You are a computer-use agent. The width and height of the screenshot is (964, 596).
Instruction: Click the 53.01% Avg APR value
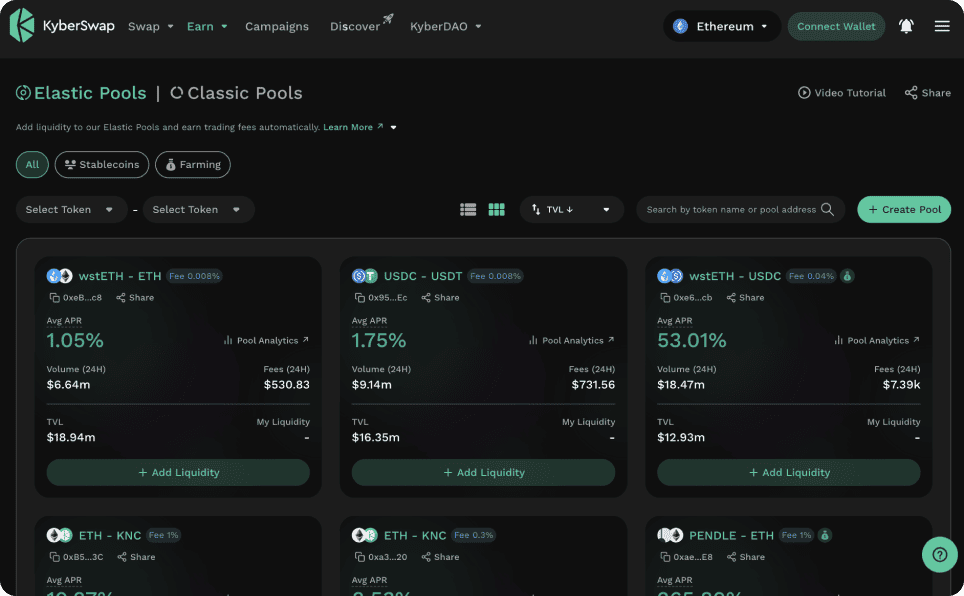(692, 340)
